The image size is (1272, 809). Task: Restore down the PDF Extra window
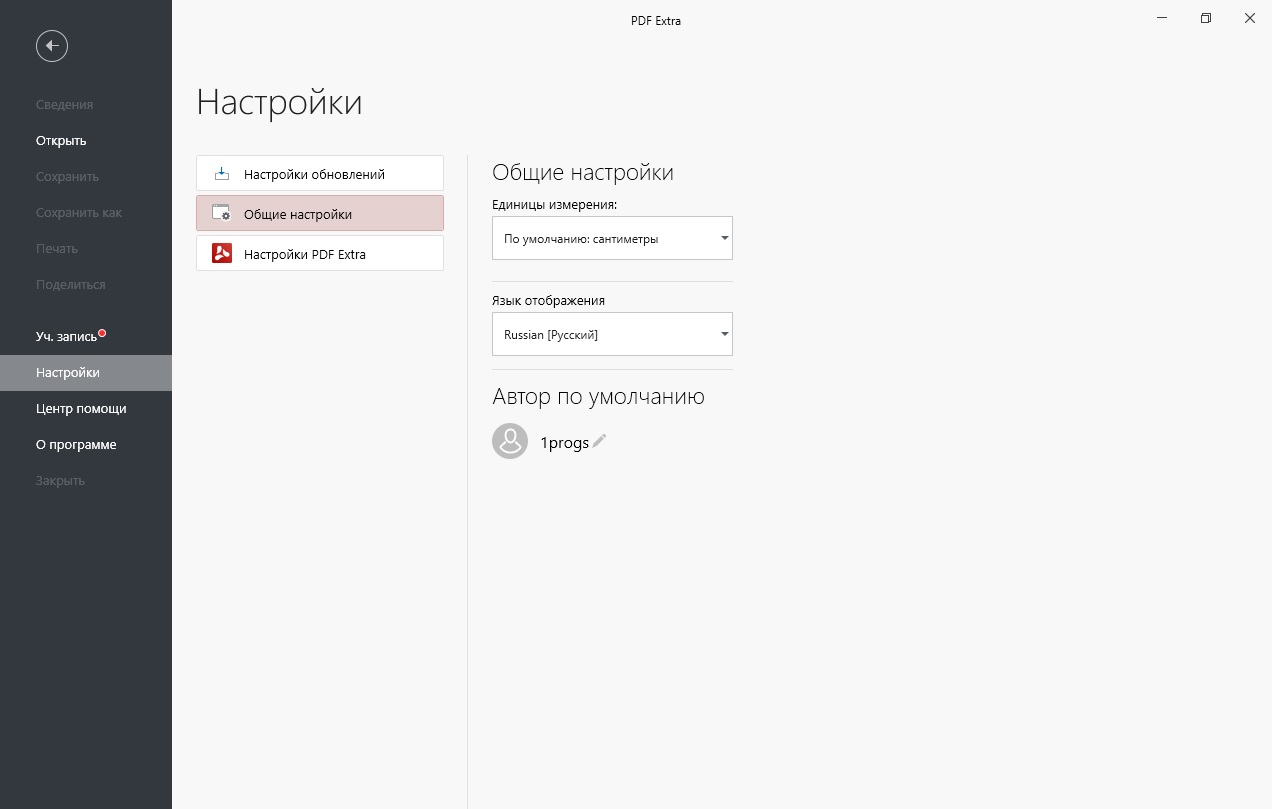pos(1206,18)
